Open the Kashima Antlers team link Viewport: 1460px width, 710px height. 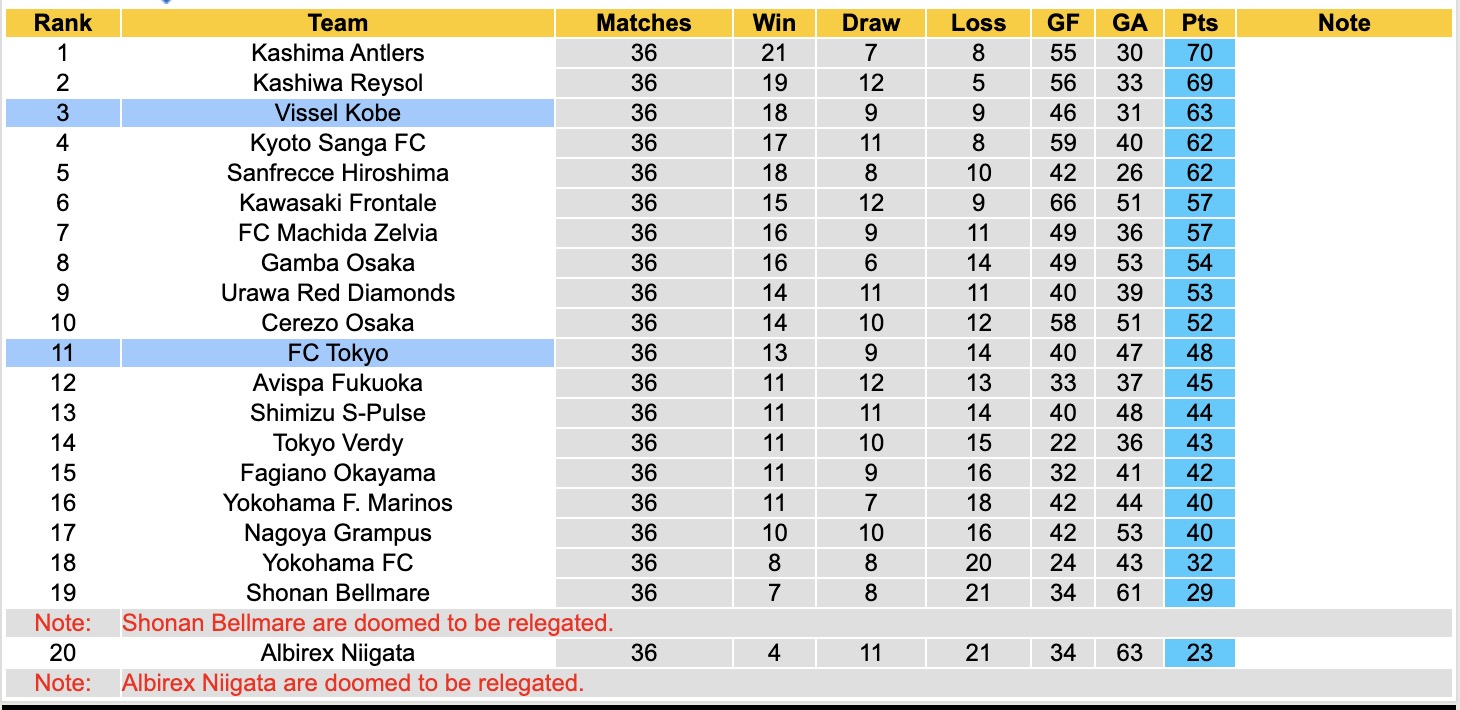tap(338, 53)
